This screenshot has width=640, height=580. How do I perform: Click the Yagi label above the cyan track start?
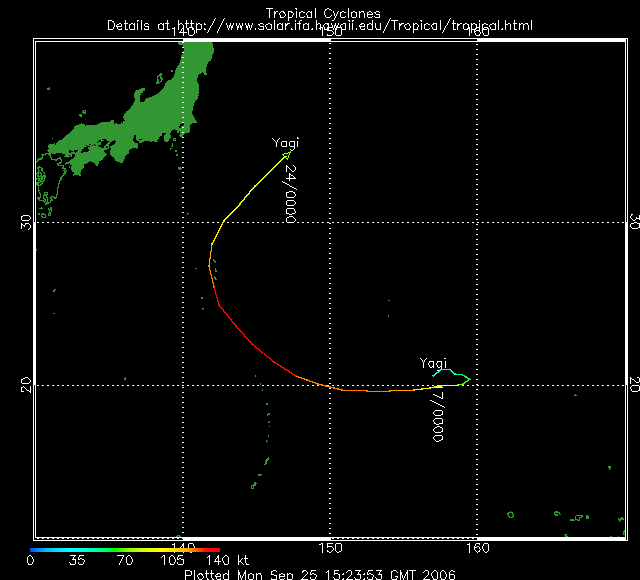pos(433,362)
